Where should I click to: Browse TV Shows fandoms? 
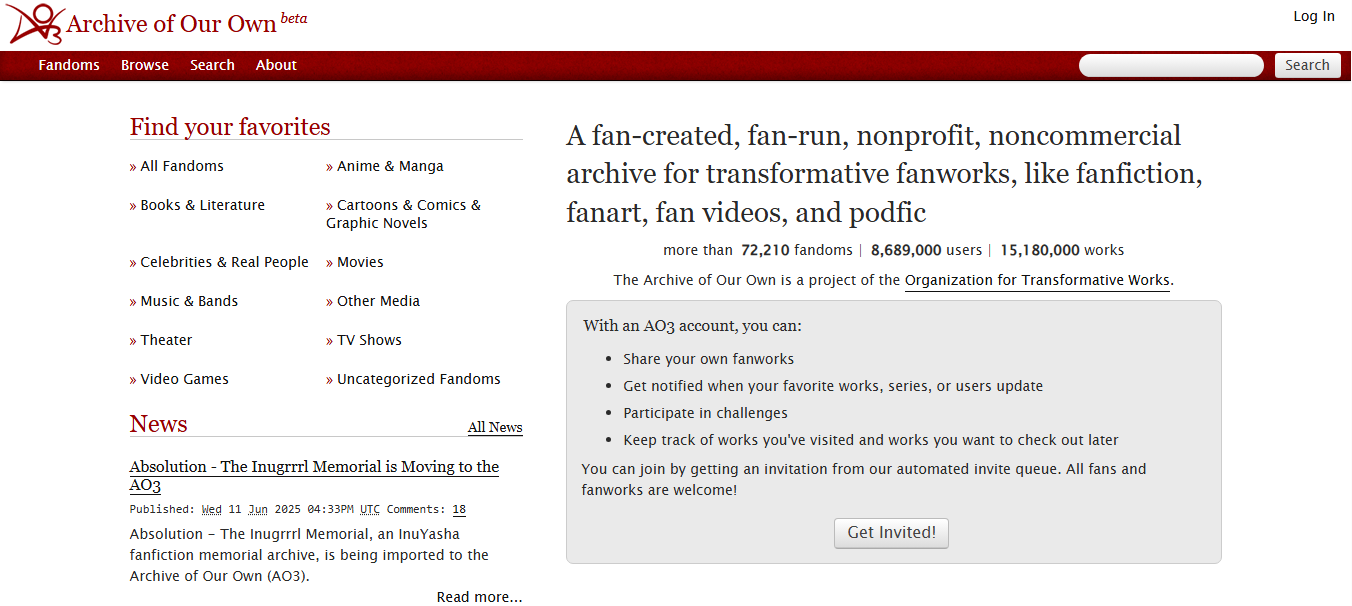coord(369,340)
